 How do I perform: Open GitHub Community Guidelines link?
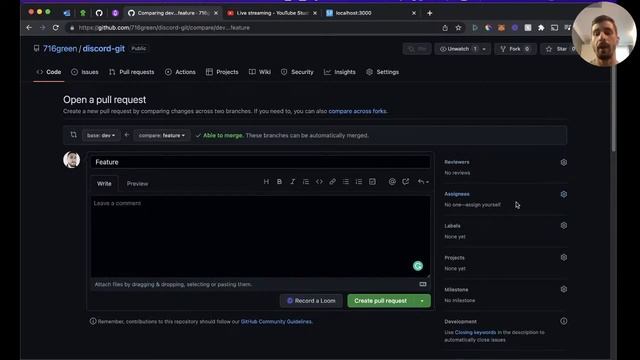coord(276,322)
